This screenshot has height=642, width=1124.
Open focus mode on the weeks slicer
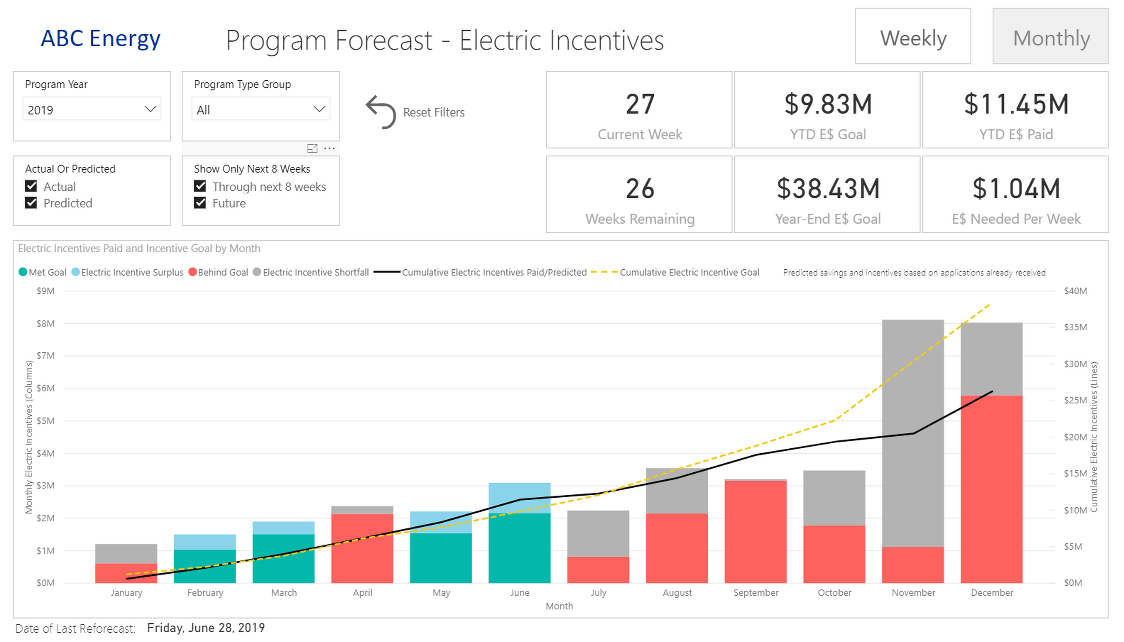(x=310, y=148)
